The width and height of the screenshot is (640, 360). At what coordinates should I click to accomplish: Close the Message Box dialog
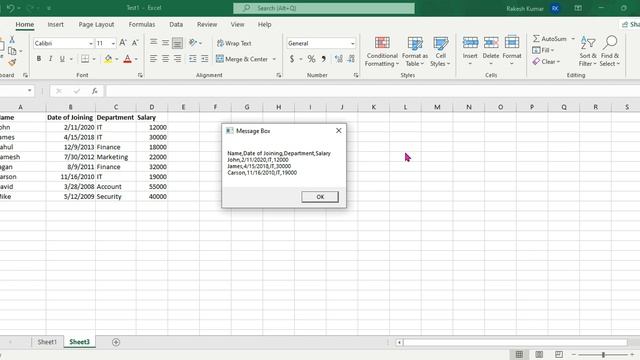tap(338, 131)
